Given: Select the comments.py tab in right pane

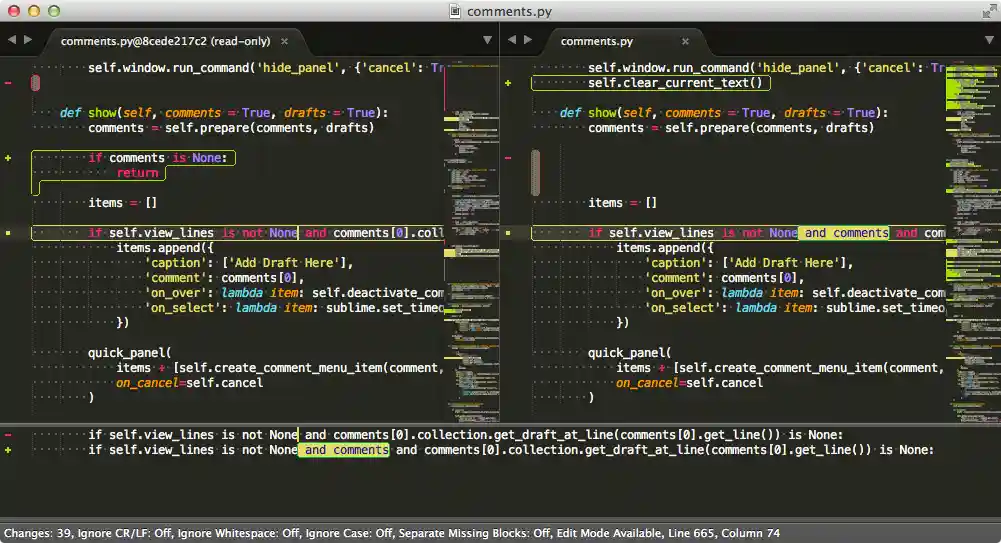Looking at the screenshot, I should (596, 41).
